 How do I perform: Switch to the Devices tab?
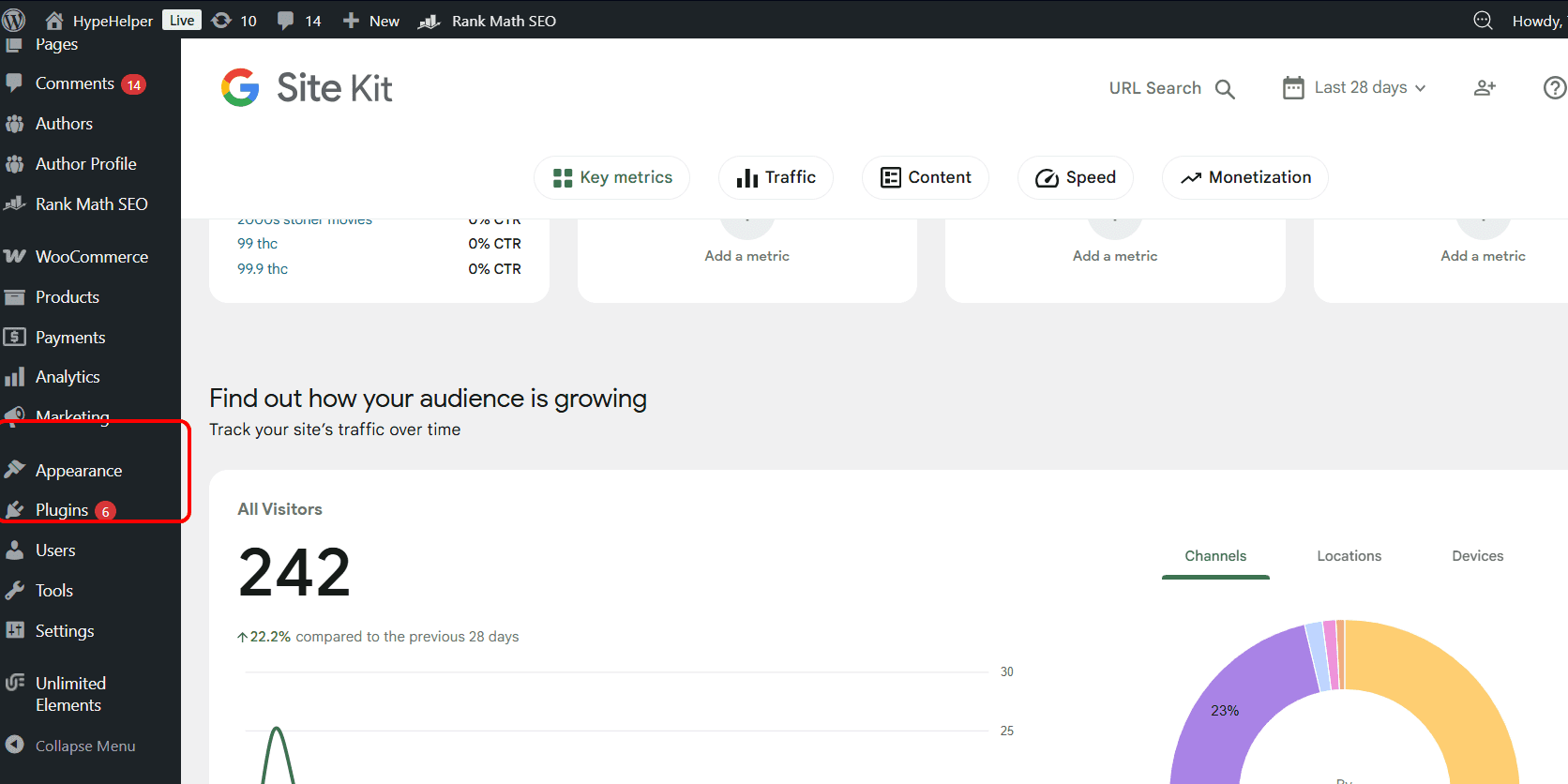coord(1478,556)
